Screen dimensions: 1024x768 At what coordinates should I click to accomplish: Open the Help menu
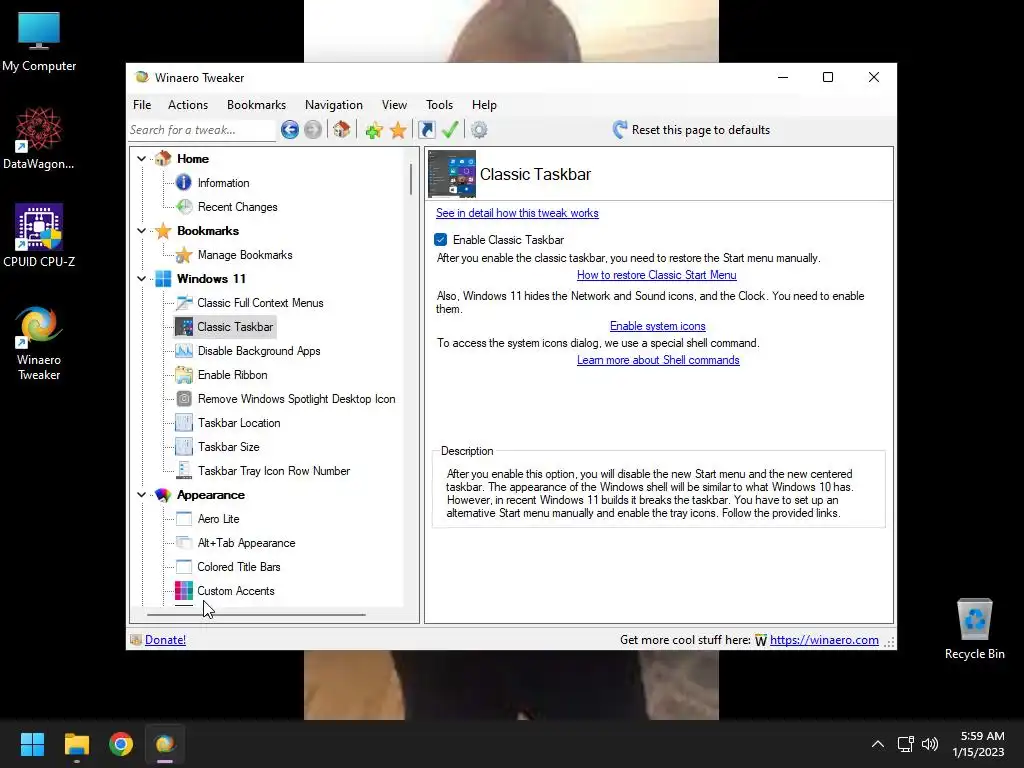point(485,104)
